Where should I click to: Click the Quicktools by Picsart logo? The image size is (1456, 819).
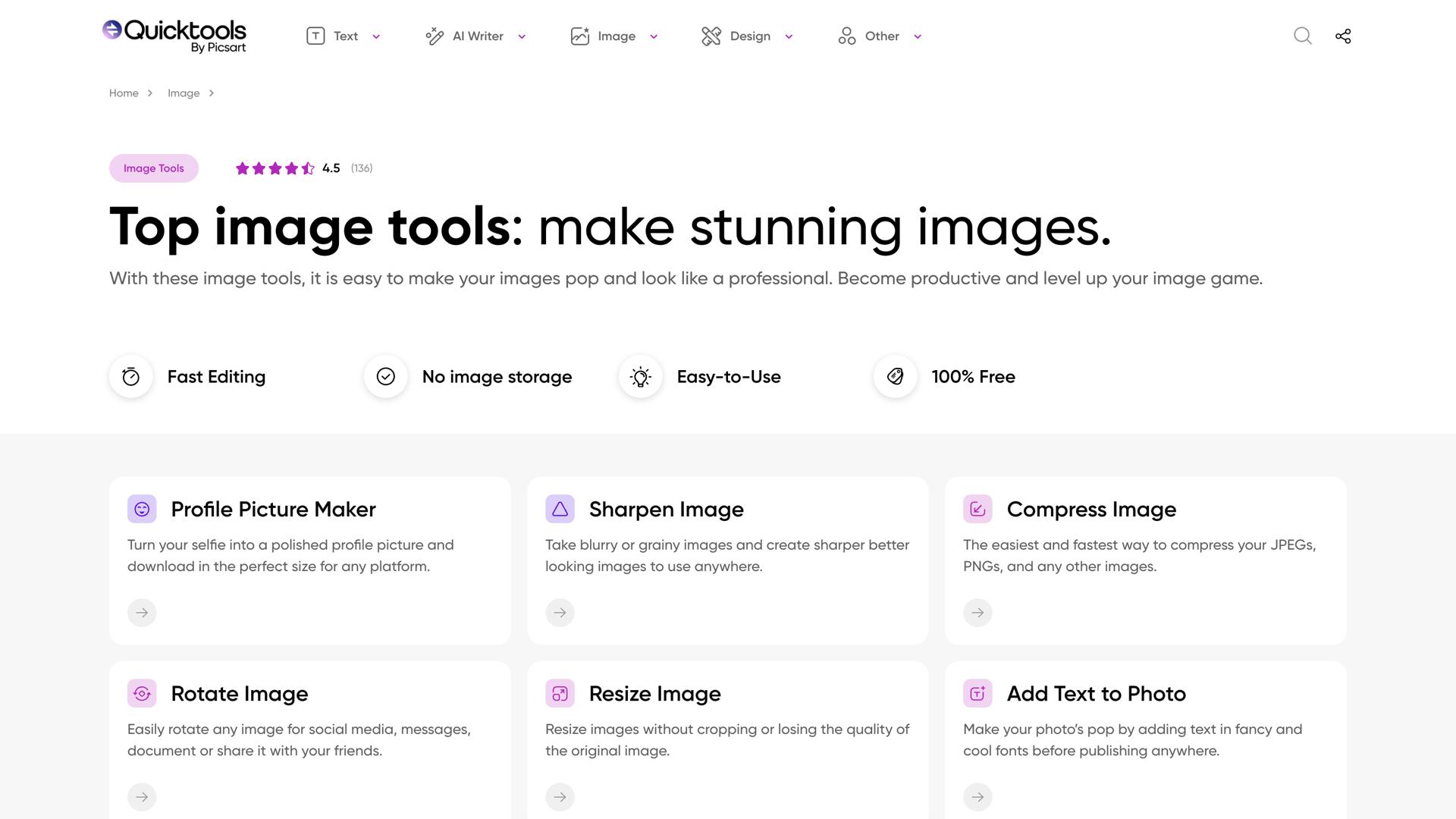tap(174, 36)
